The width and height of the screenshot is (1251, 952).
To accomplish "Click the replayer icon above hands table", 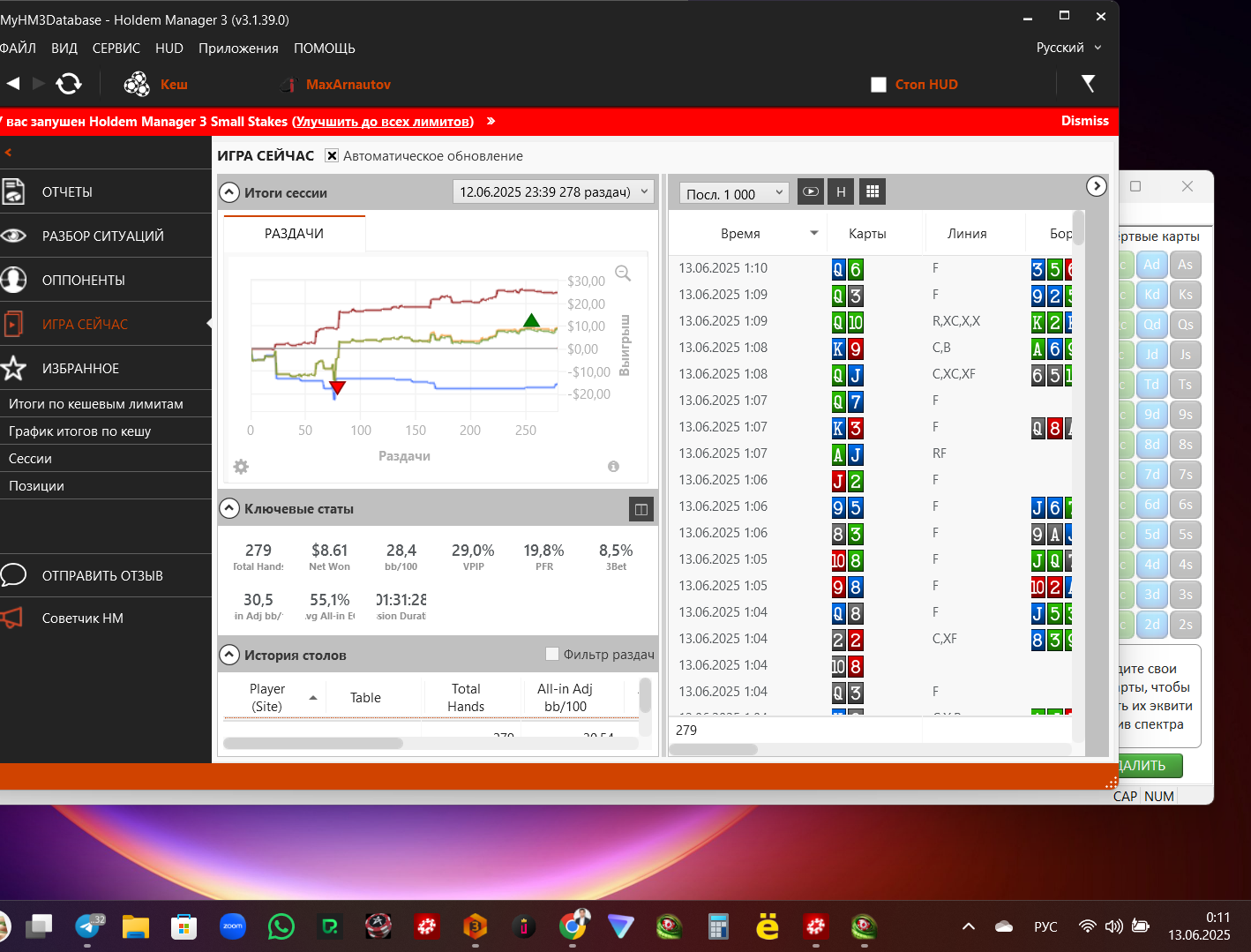I will (x=811, y=191).
